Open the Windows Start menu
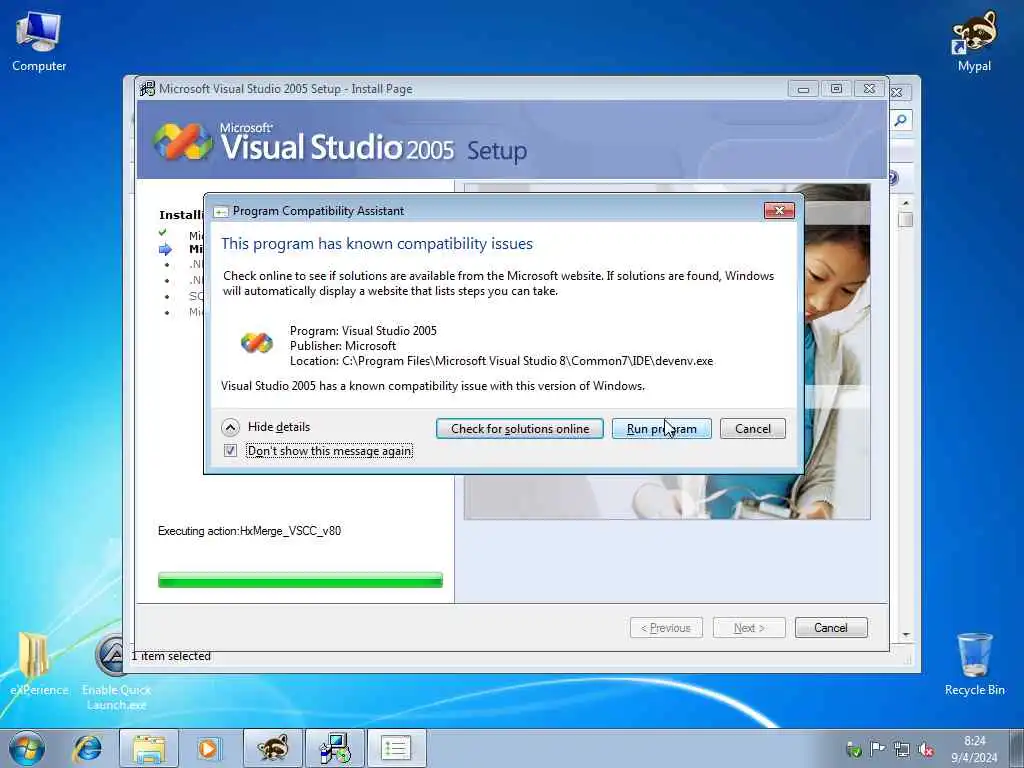The width and height of the screenshot is (1024, 768). [x=27, y=748]
